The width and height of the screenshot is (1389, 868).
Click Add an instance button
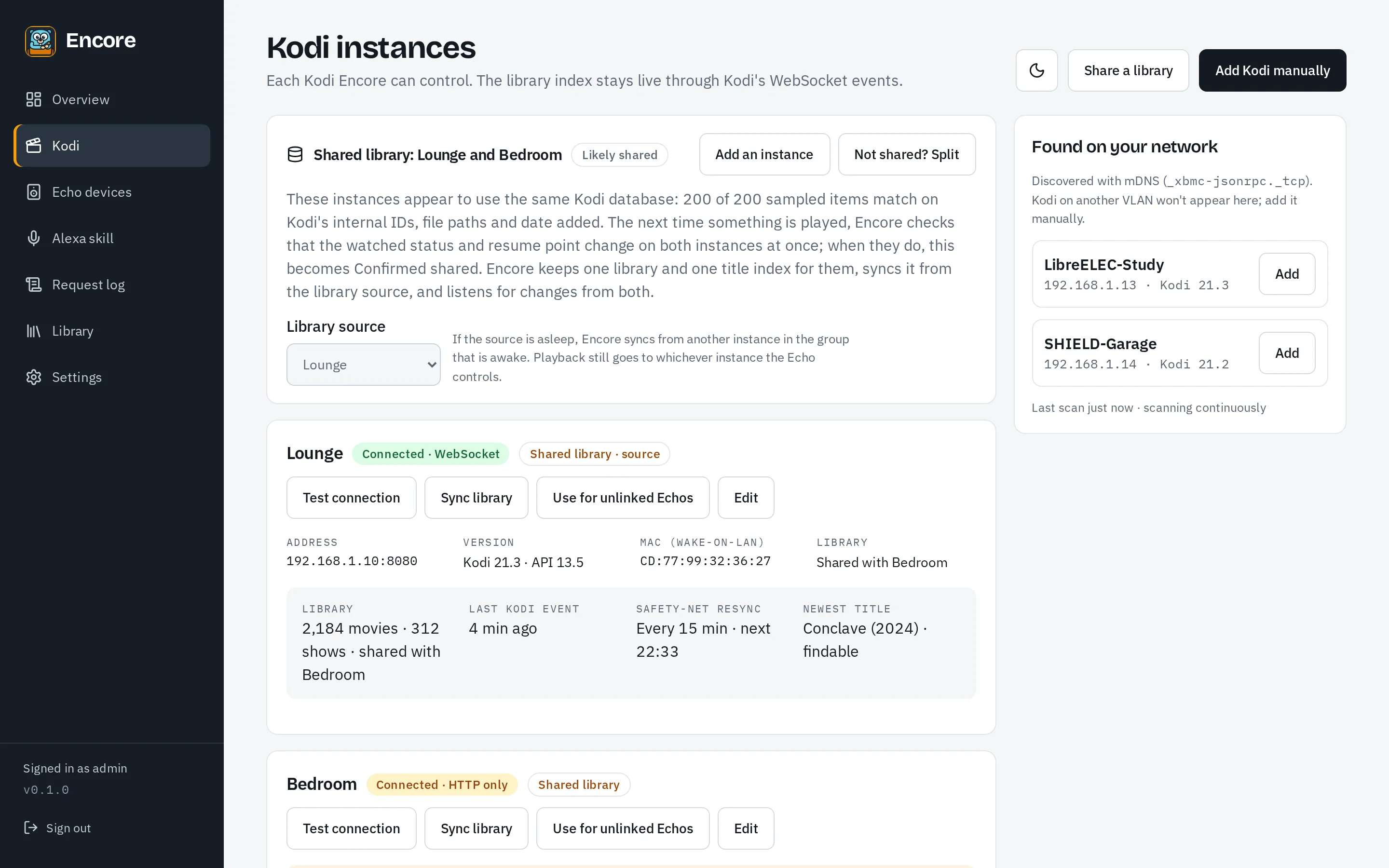pos(764,154)
